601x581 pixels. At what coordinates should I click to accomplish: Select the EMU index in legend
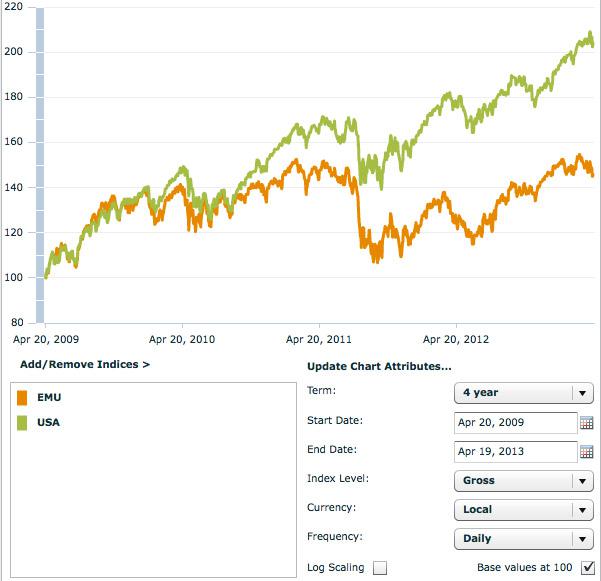click(49, 398)
